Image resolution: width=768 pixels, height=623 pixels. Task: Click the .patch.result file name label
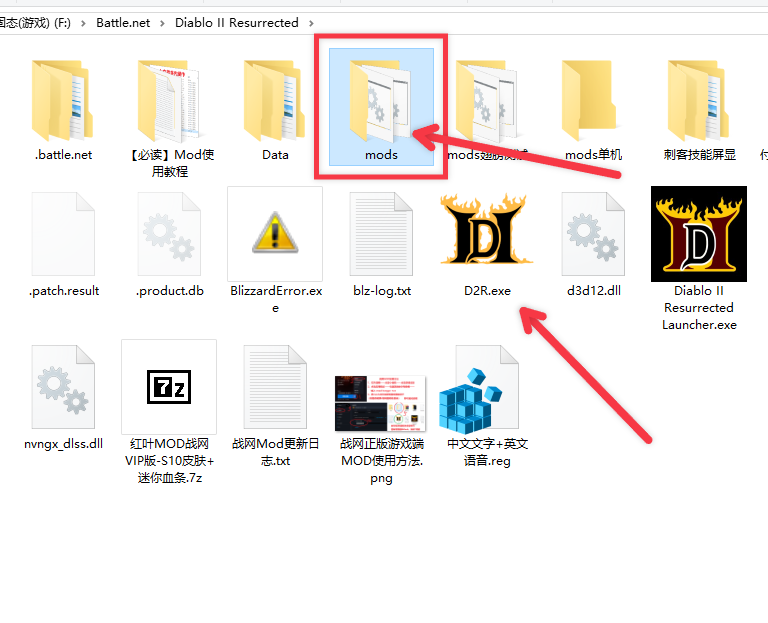64,291
